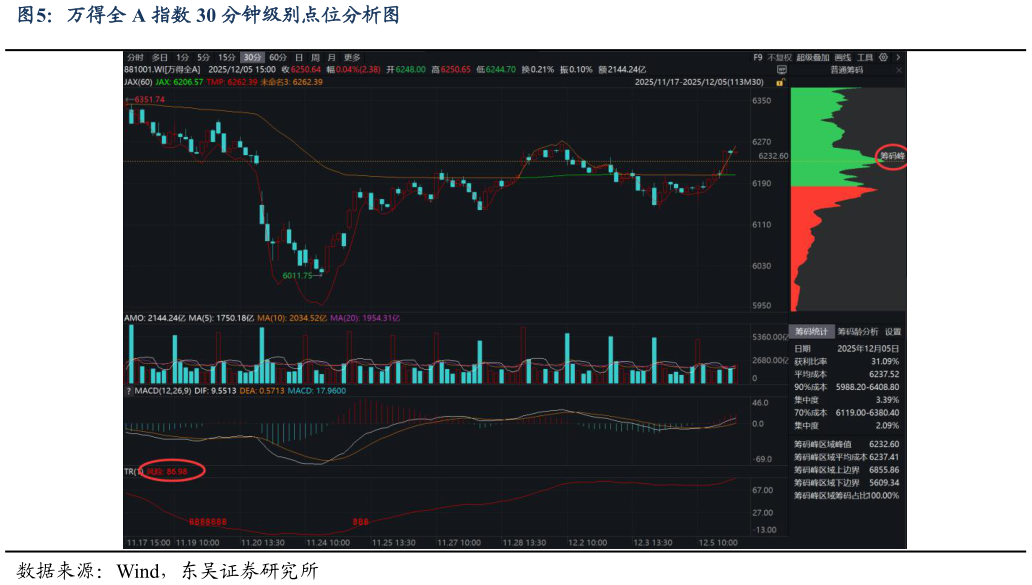Click the 获利比率 31.09% row
The height and width of the screenshot is (585, 1032).
pyautogui.click(x=846, y=361)
